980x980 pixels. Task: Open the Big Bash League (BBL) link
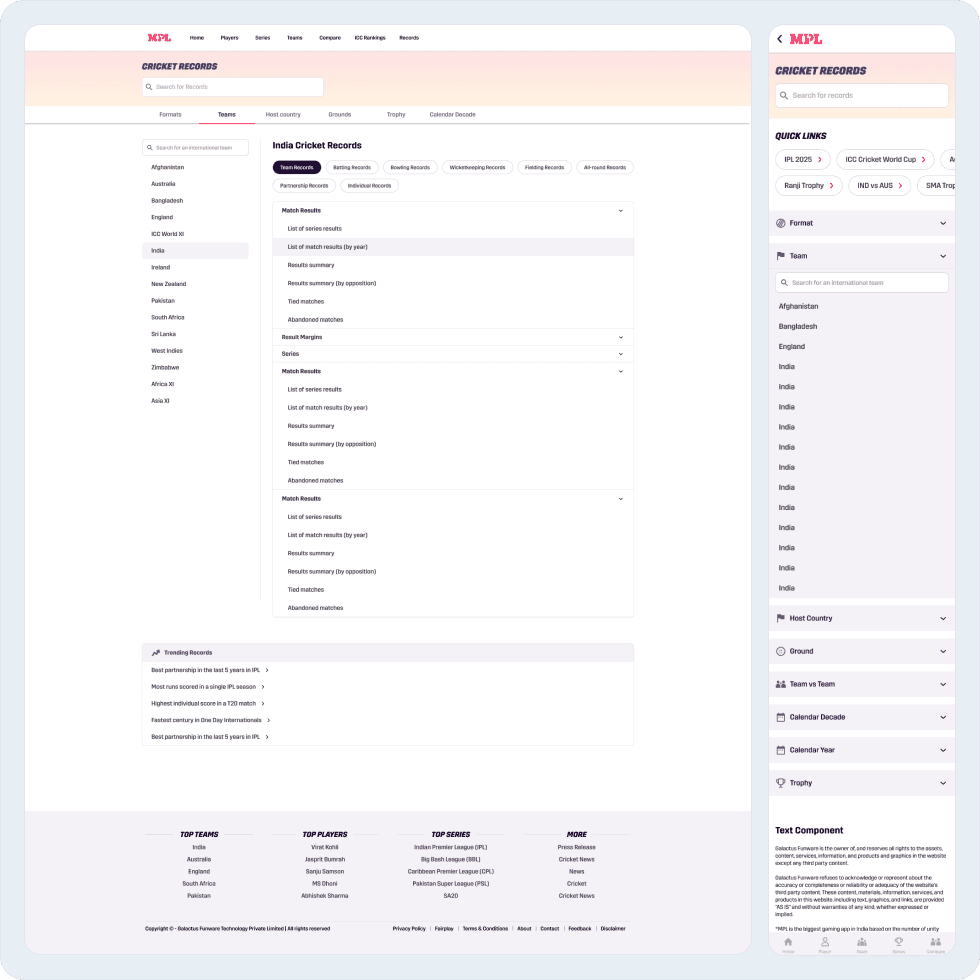pos(451,859)
